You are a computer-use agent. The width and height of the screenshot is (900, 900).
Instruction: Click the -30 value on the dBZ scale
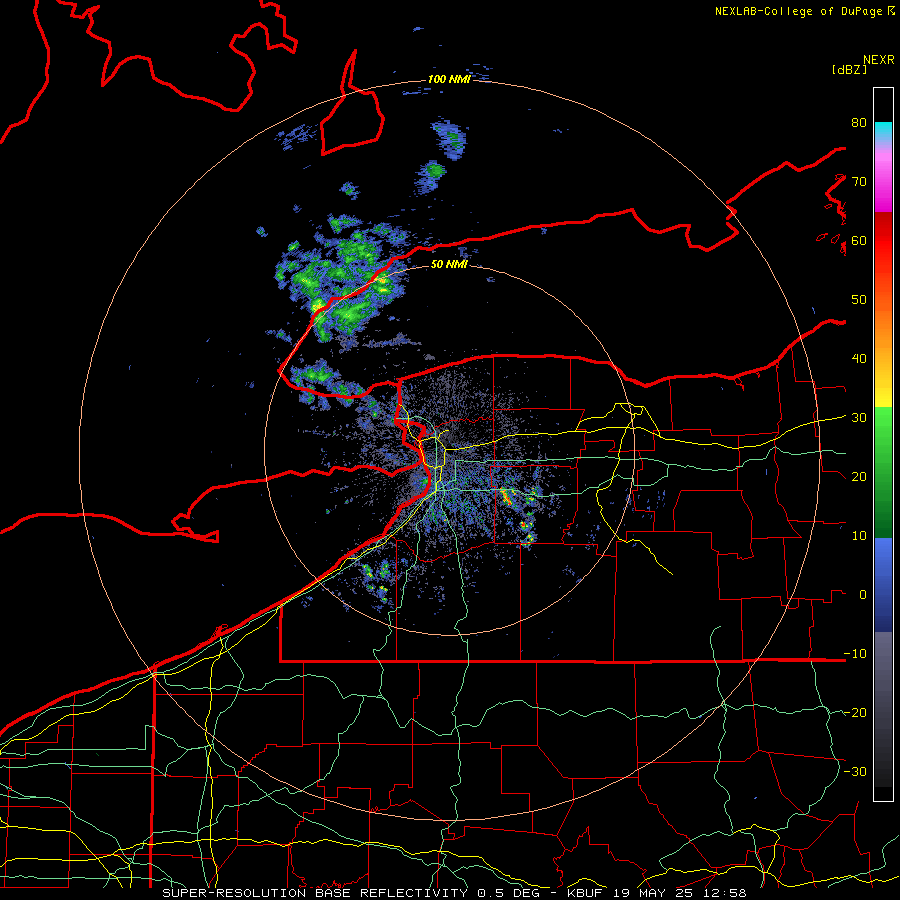click(x=855, y=771)
